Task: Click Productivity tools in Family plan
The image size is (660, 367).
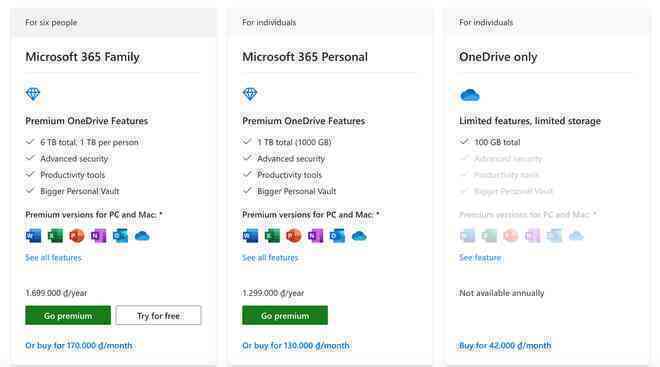Action: 73,175
